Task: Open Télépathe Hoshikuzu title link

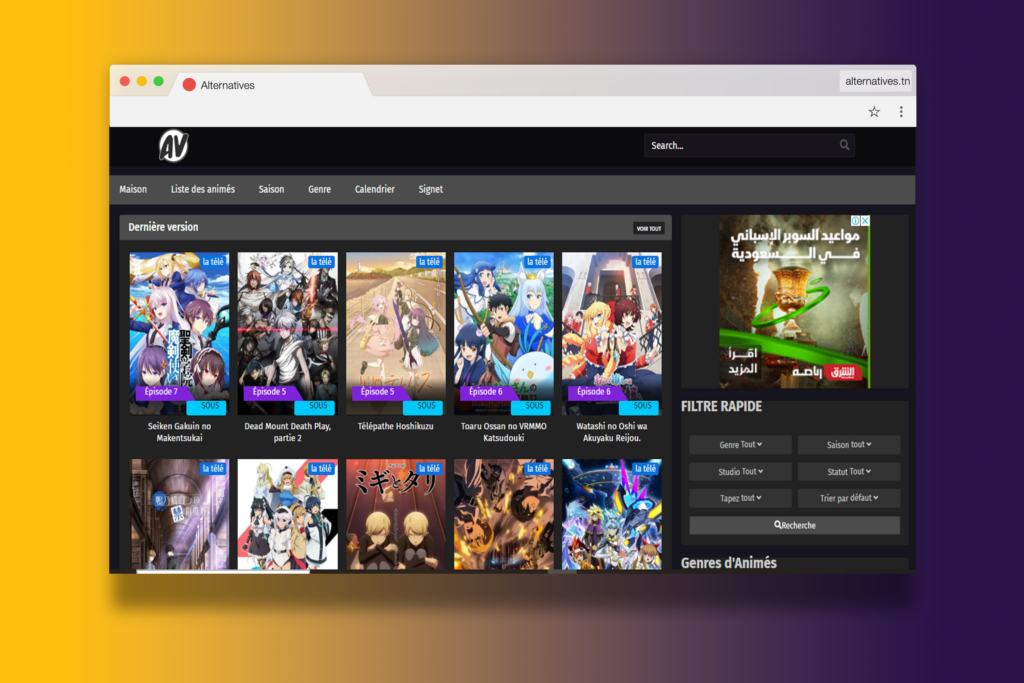Action: (396, 426)
